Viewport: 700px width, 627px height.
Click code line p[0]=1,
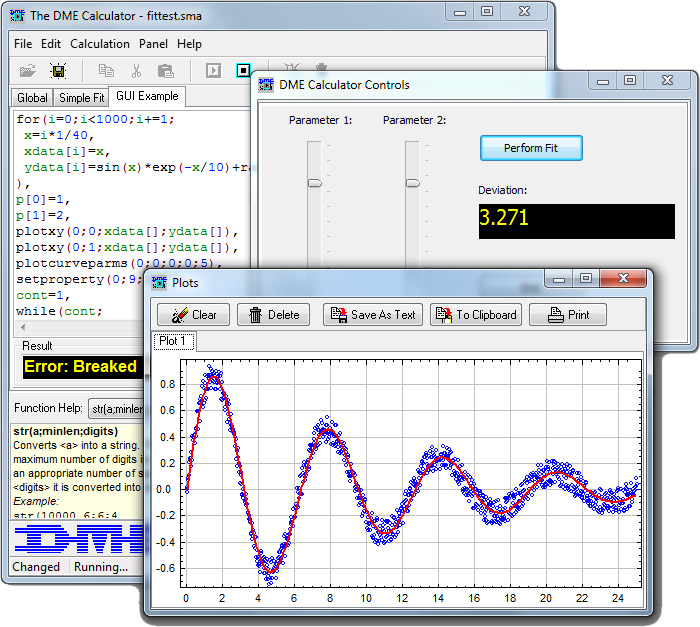click(x=43, y=199)
